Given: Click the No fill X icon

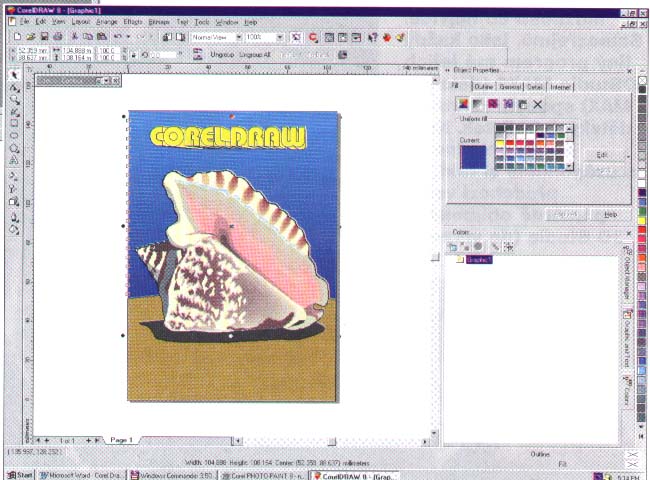Looking at the screenshot, I should pyautogui.click(x=538, y=104).
